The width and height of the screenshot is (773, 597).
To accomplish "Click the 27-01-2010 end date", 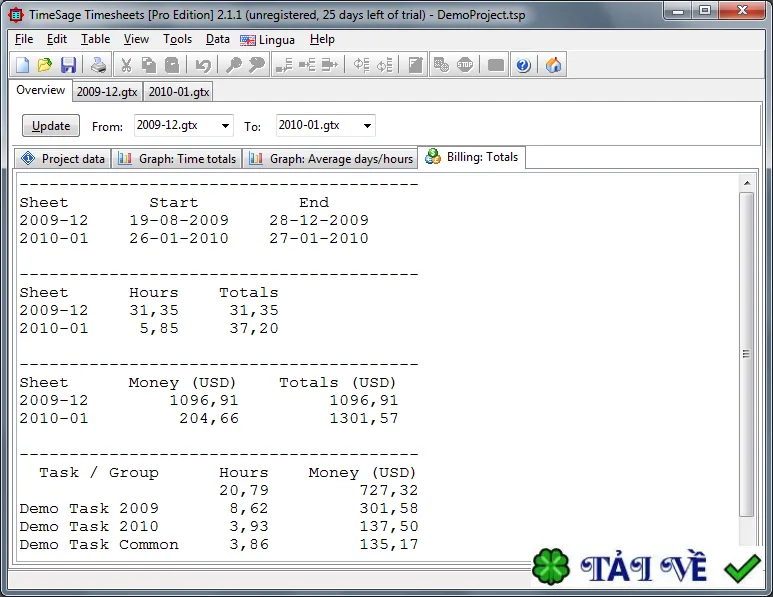I will [x=319, y=239].
